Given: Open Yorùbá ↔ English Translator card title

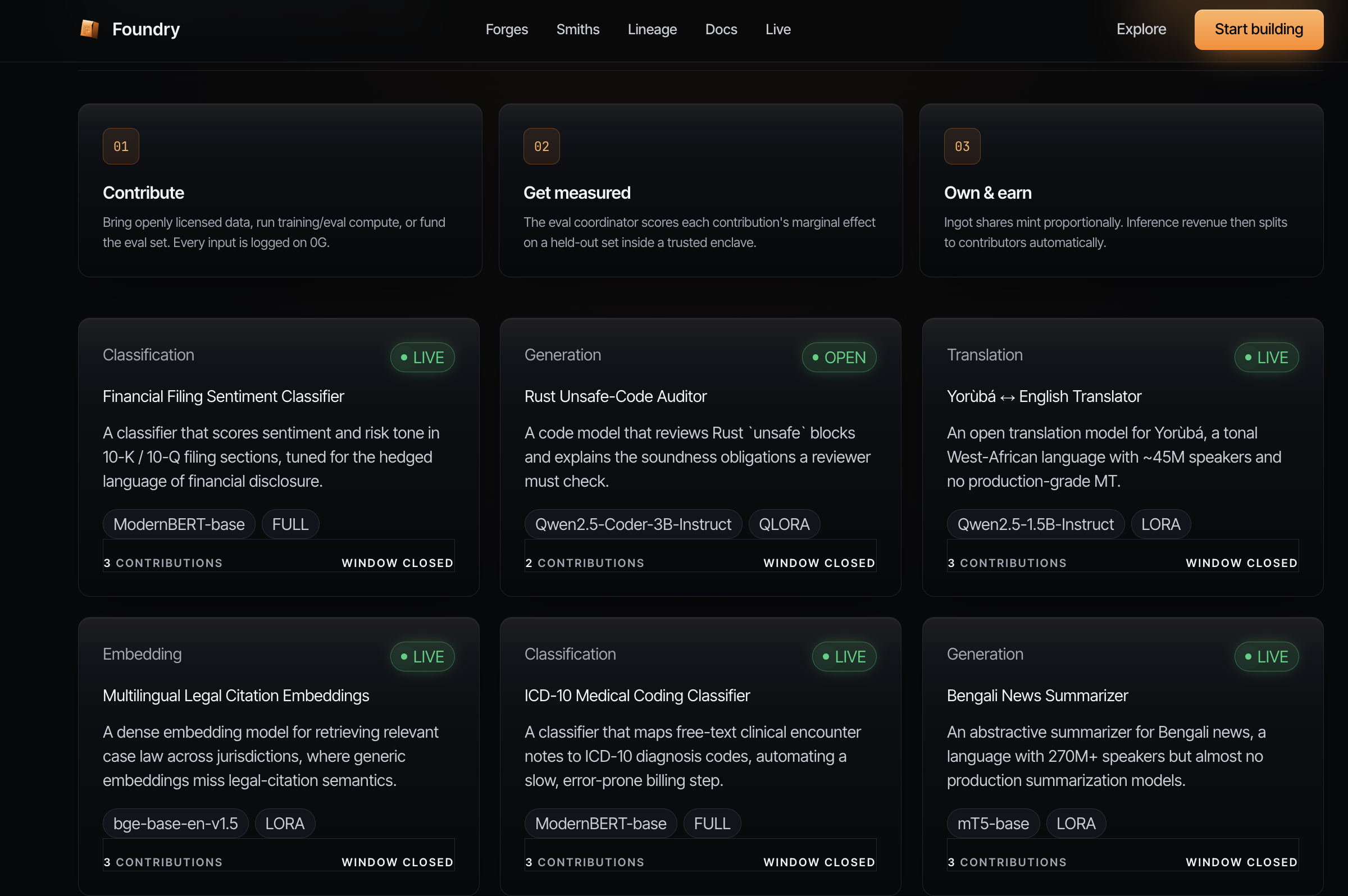Looking at the screenshot, I should pos(1044,396).
